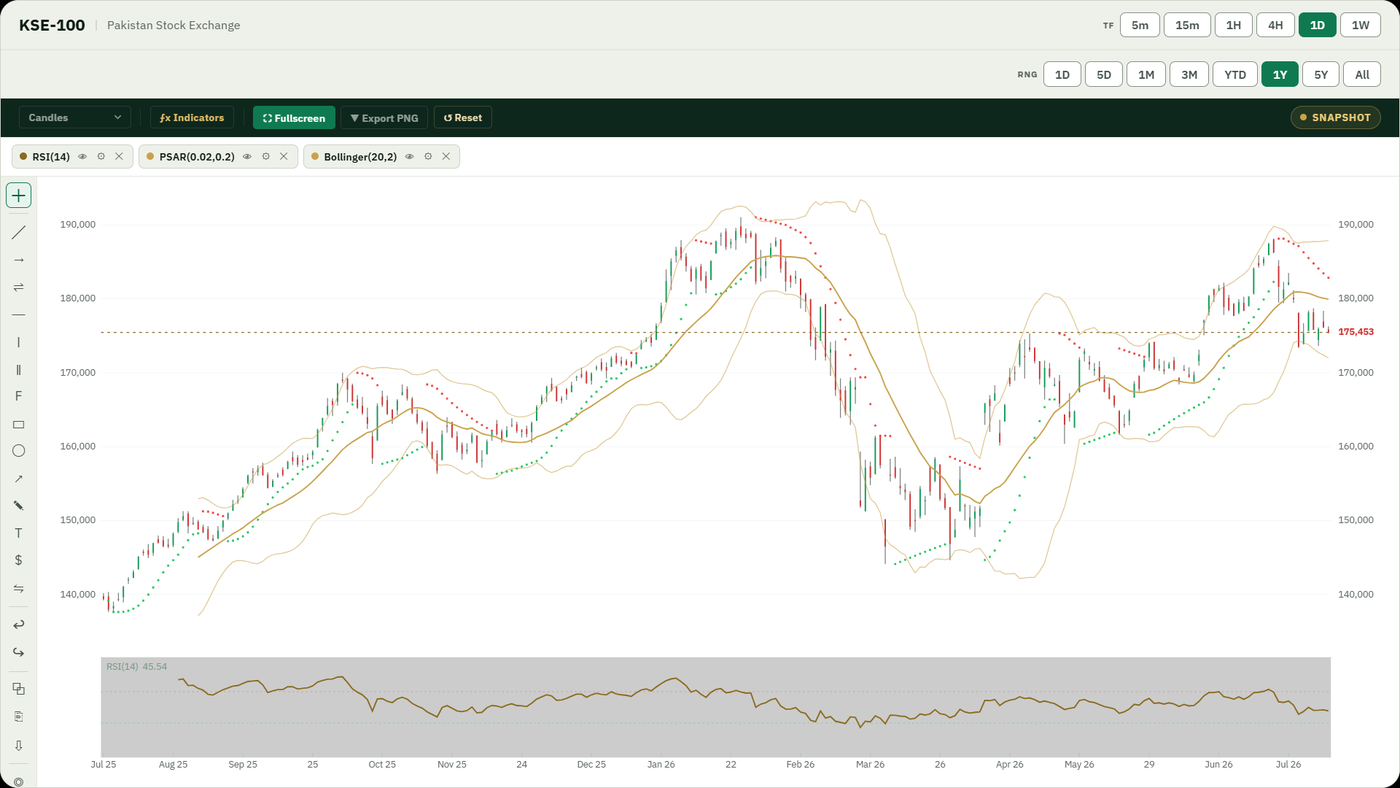Screen dimensions: 1400x788
Task: Click the clipboard document icon in sidebar
Action: coord(18,717)
